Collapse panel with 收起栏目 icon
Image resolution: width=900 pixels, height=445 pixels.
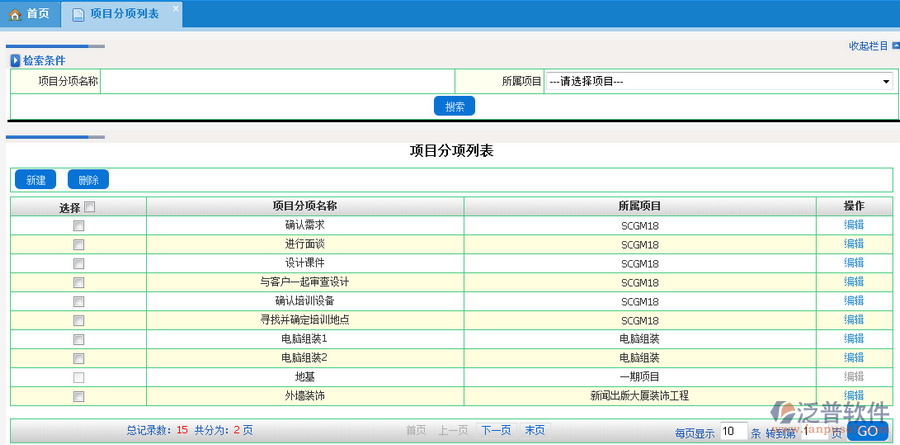pyautogui.click(x=896, y=46)
